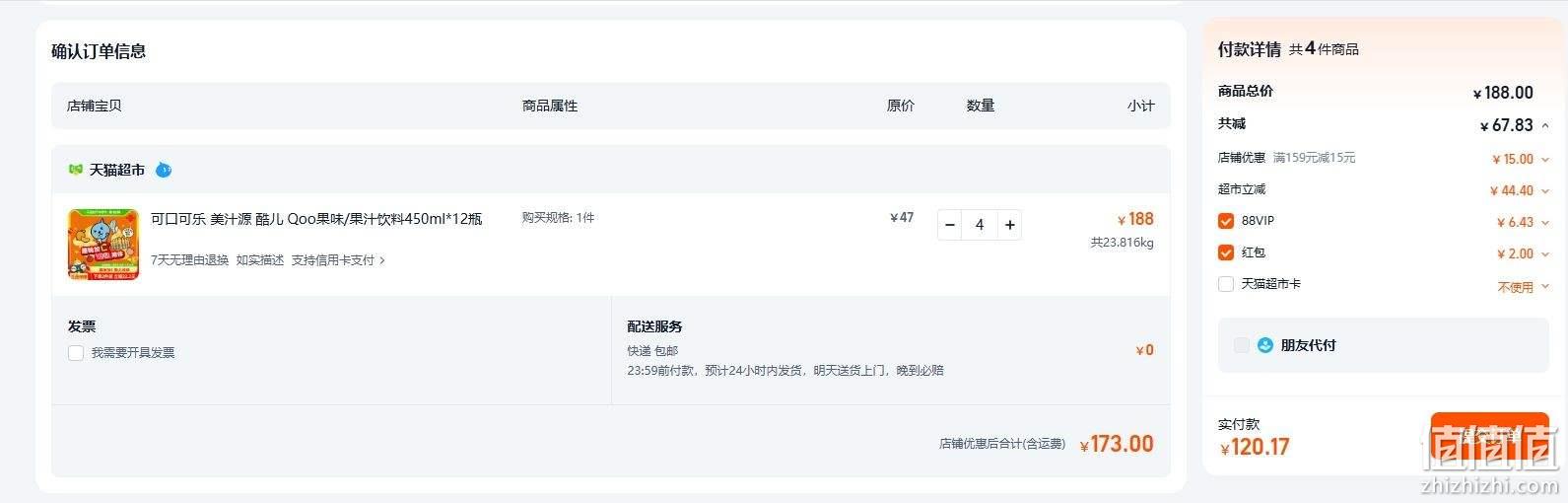Expand the 支持信用卡支付 service chevron

point(382,260)
